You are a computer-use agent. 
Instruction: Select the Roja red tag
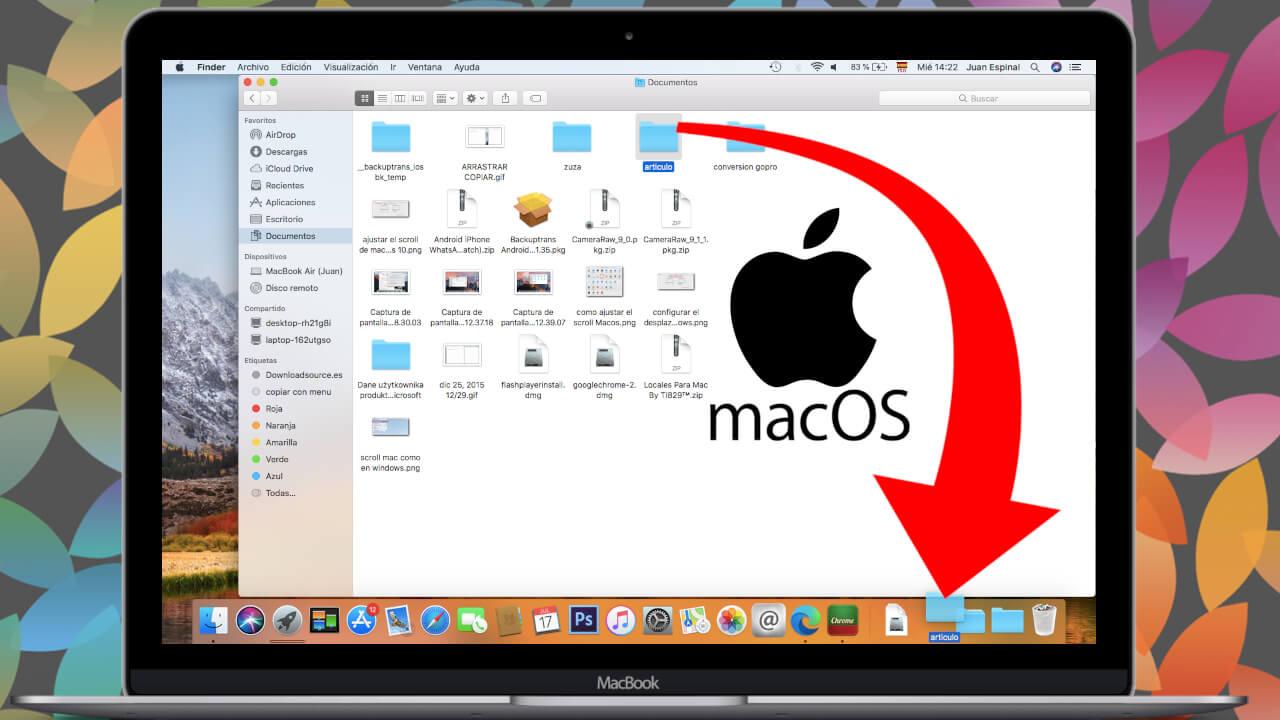point(274,408)
